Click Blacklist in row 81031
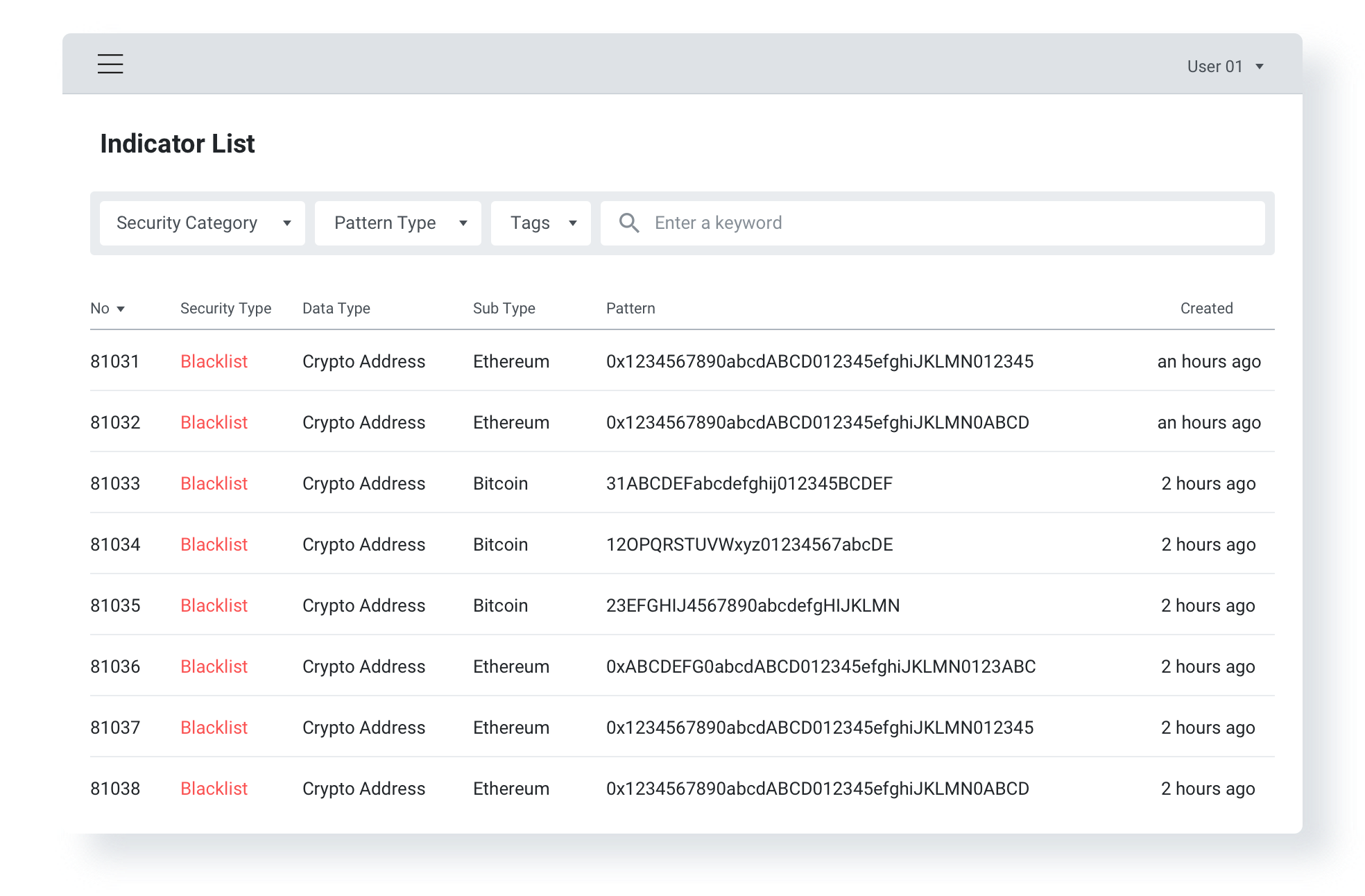This screenshot has height=896, width=1365. (214, 361)
